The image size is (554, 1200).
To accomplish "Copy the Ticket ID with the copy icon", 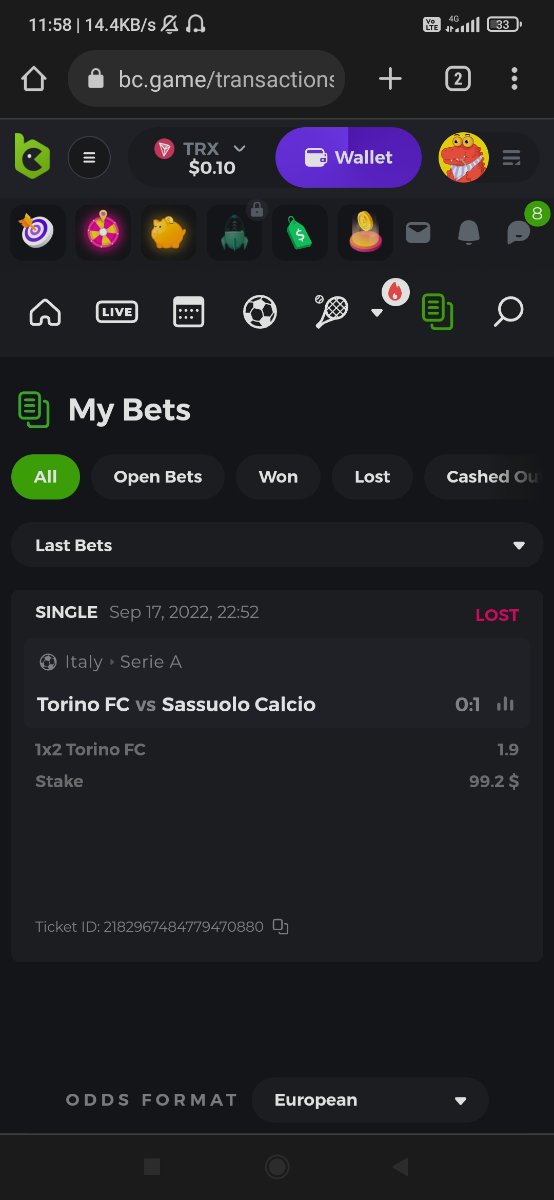I will click(281, 927).
